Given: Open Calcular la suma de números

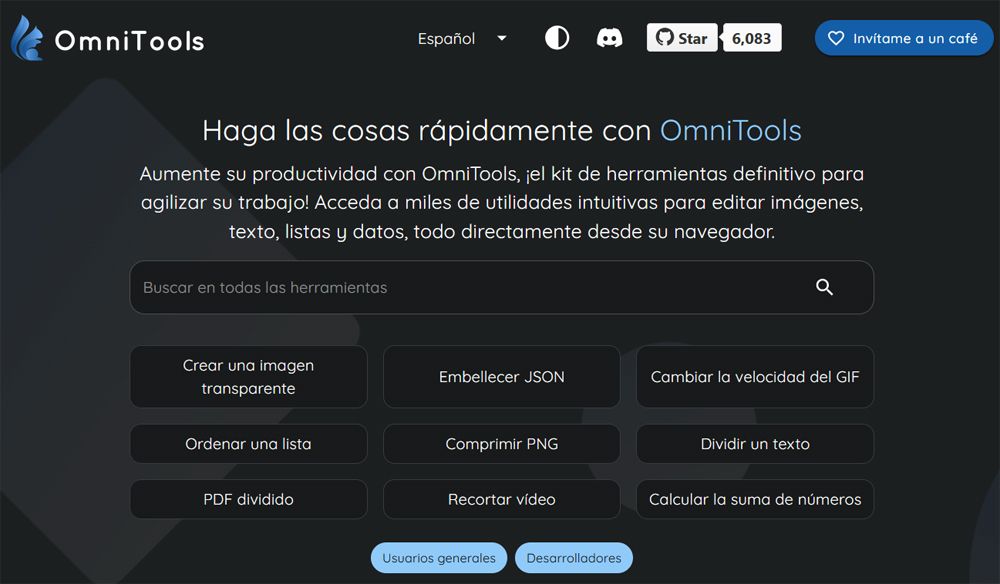Looking at the screenshot, I should 755,499.
